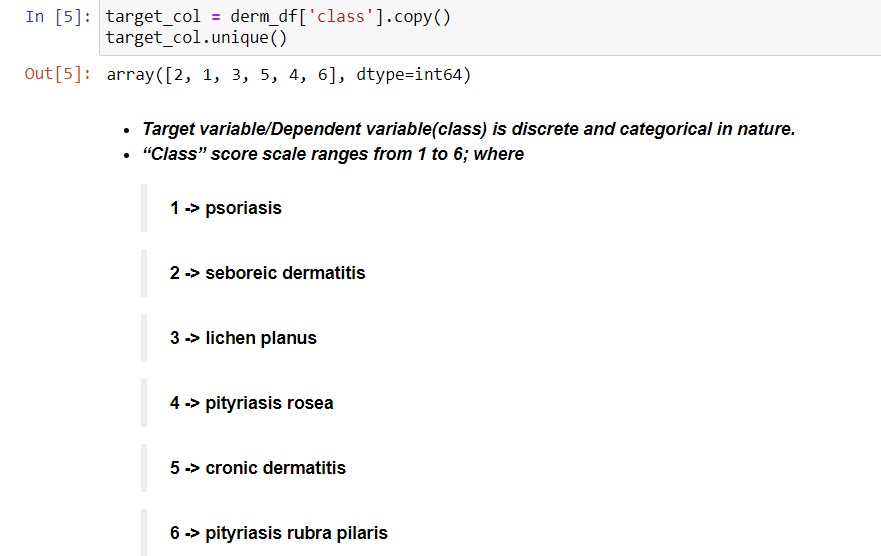Click inside the target_col code input cell
The height and width of the screenshot is (556, 881).
tap(490, 28)
